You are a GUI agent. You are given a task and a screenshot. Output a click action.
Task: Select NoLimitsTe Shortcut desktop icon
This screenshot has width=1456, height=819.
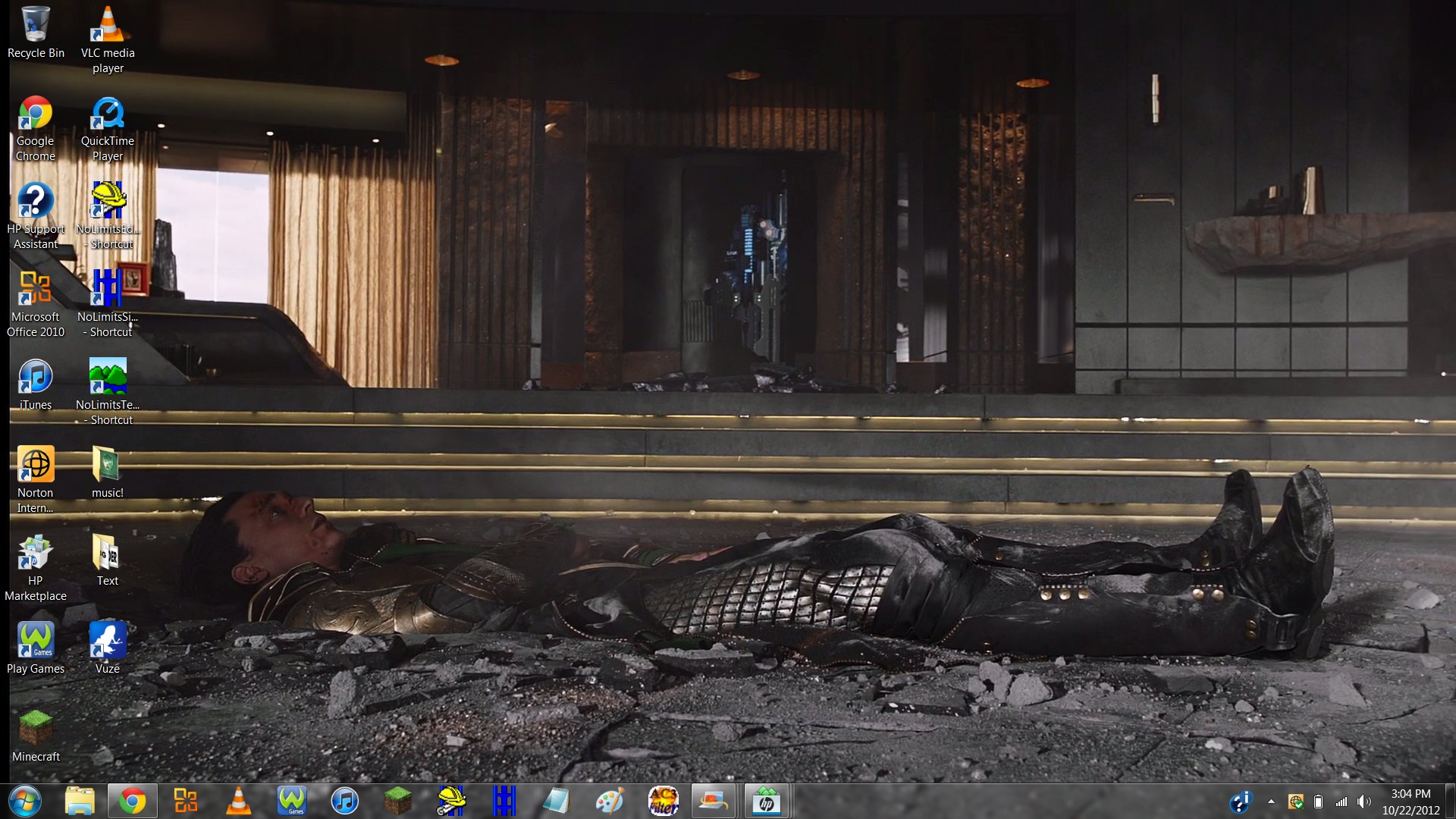(x=108, y=392)
